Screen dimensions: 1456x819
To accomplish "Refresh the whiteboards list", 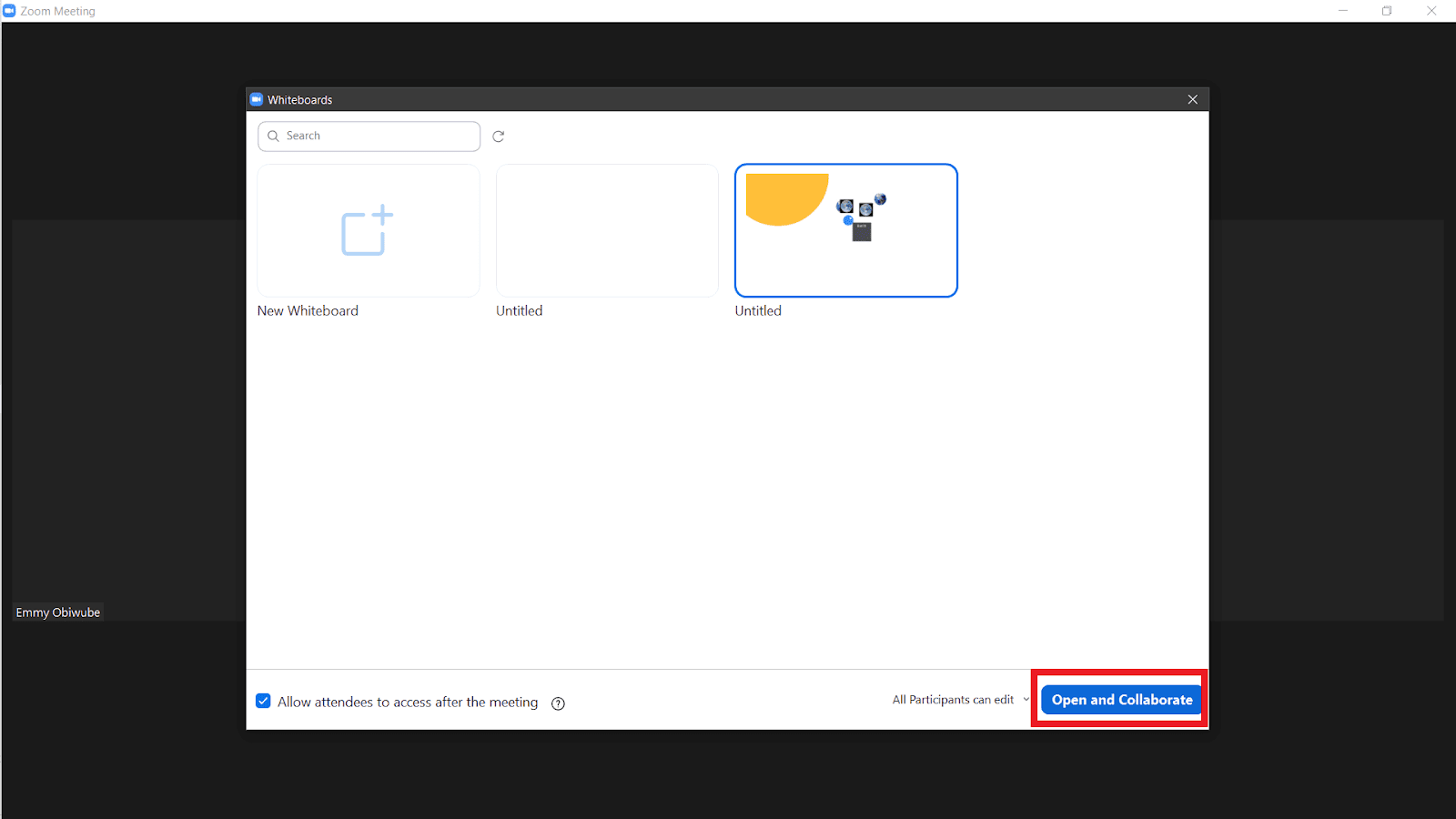I will [x=498, y=136].
